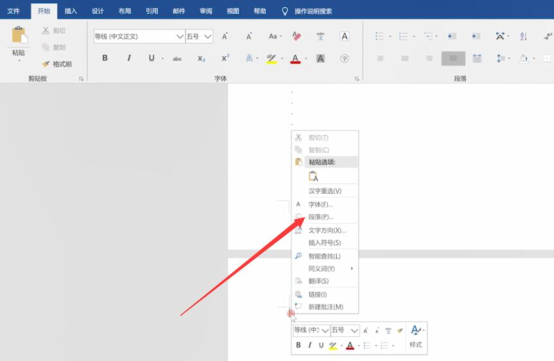
Task: Decrease indent in ribbon paragraph group
Action: pos(452,36)
